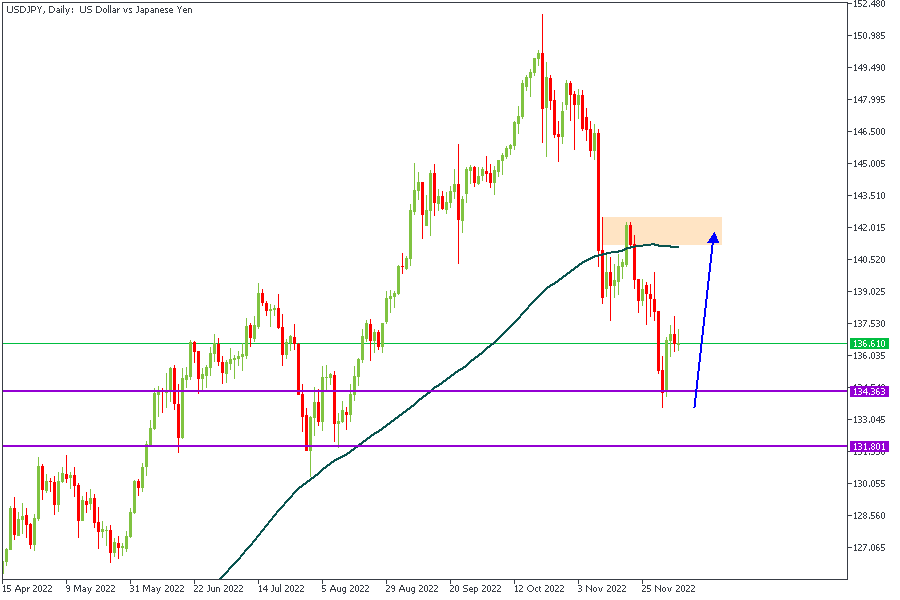Click the 15 Apr 2022 date label
Viewport: 900px width, 600px height.
click(27, 589)
